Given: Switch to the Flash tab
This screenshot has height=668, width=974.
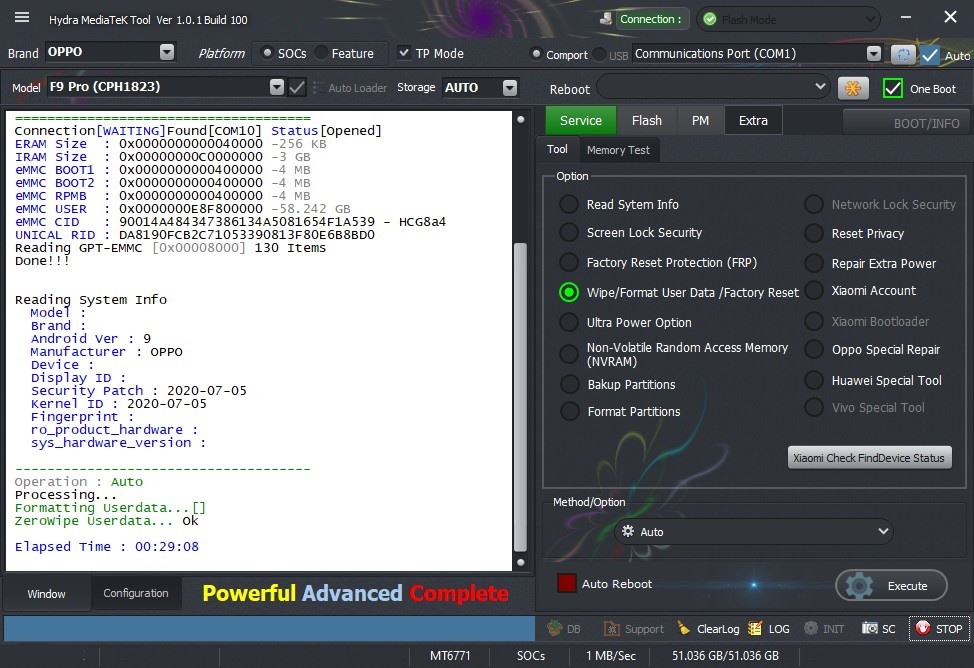Looking at the screenshot, I should (646, 121).
